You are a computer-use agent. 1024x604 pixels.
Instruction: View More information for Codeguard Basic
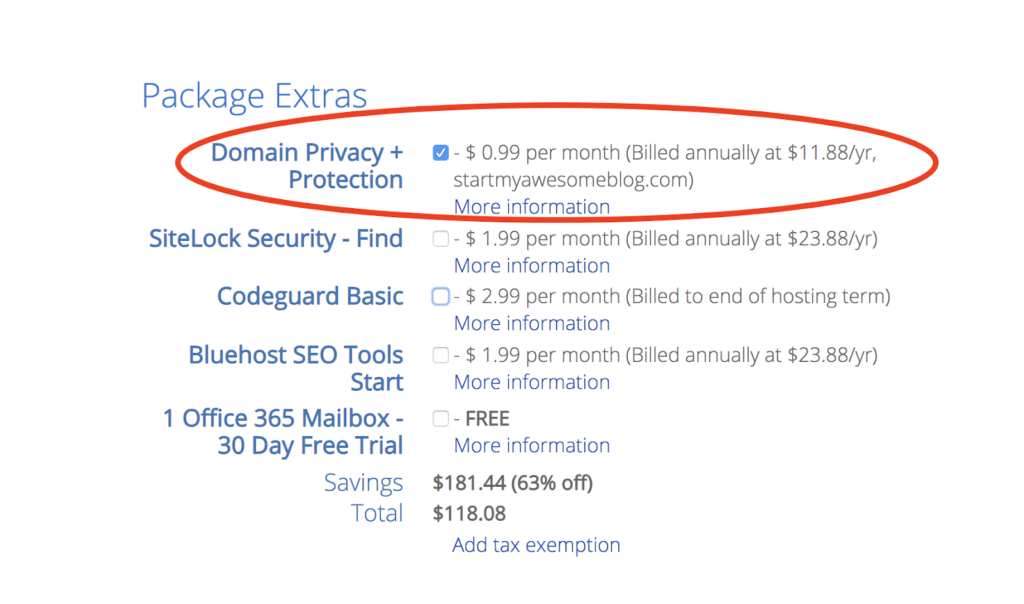click(x=532, y=323)
